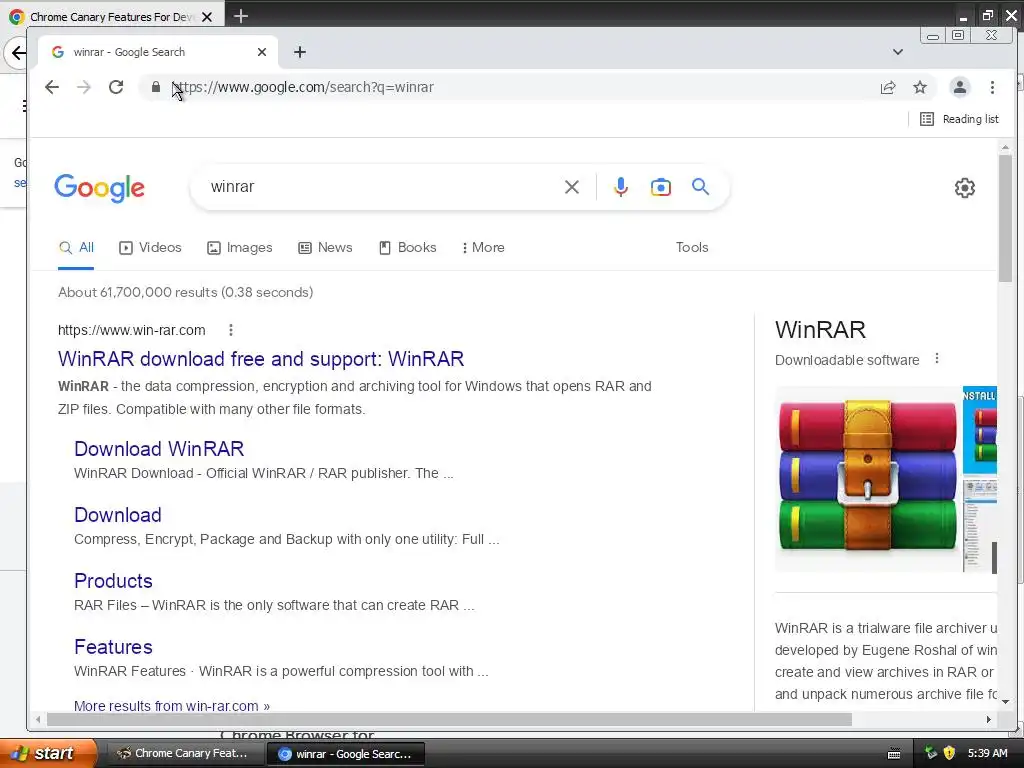Click the horizontal scrollbar thumb
The image size is (1024, 768).
pos(450,720)
